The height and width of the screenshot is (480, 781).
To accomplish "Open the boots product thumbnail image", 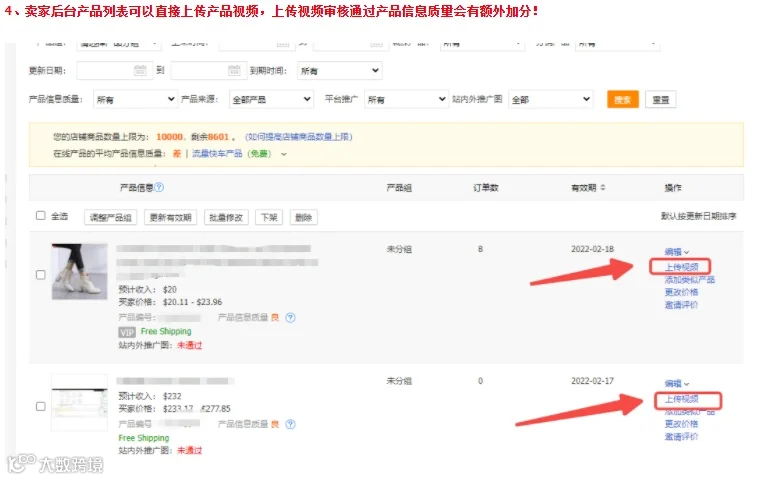I will pyautogui.click(x=80, y=271).
